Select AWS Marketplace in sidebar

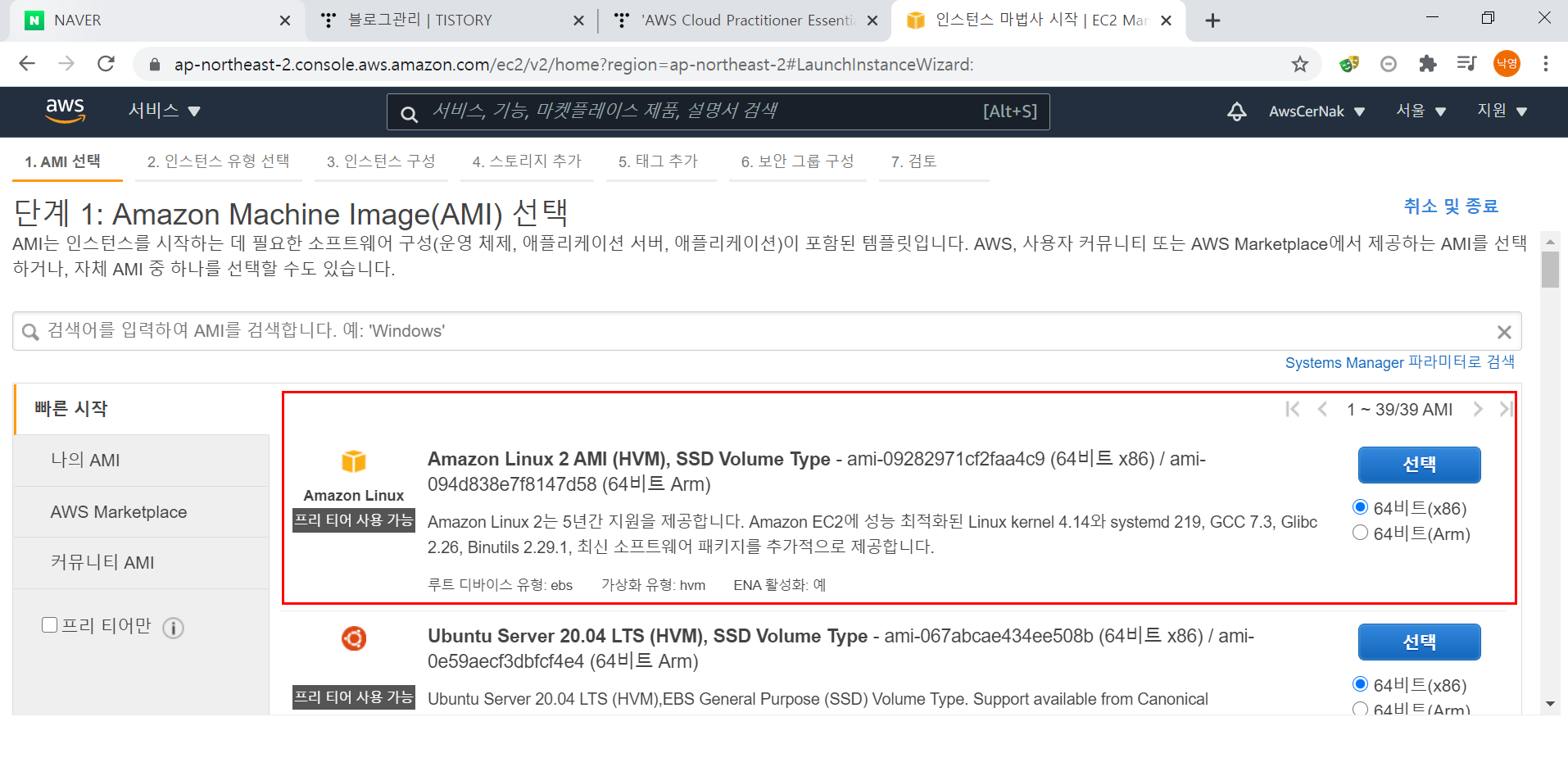click(x=142, y=512)
